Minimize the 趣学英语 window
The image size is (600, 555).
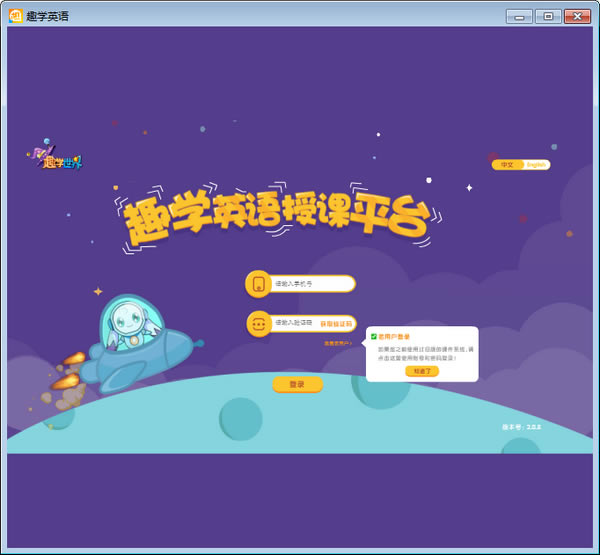pos(519,16)
